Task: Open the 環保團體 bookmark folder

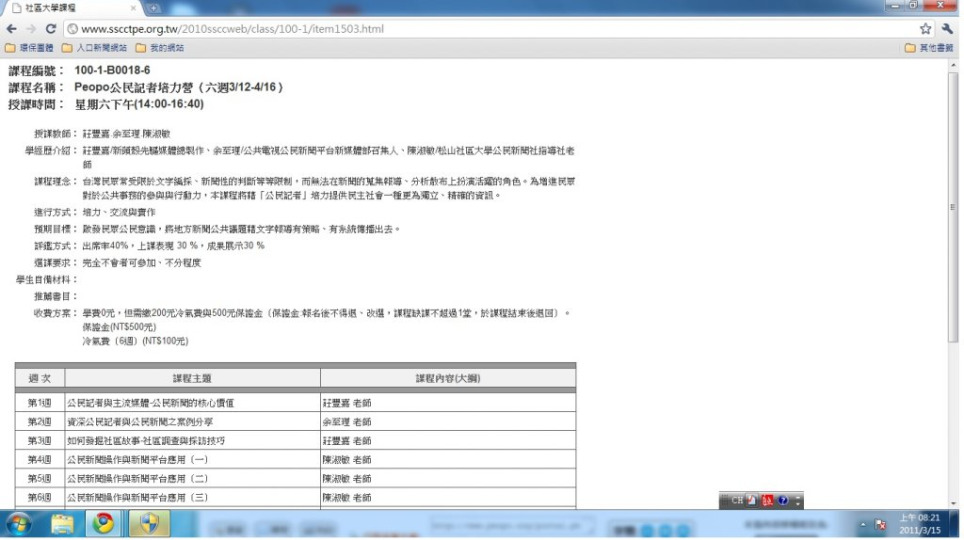Action: coord(30,47)
